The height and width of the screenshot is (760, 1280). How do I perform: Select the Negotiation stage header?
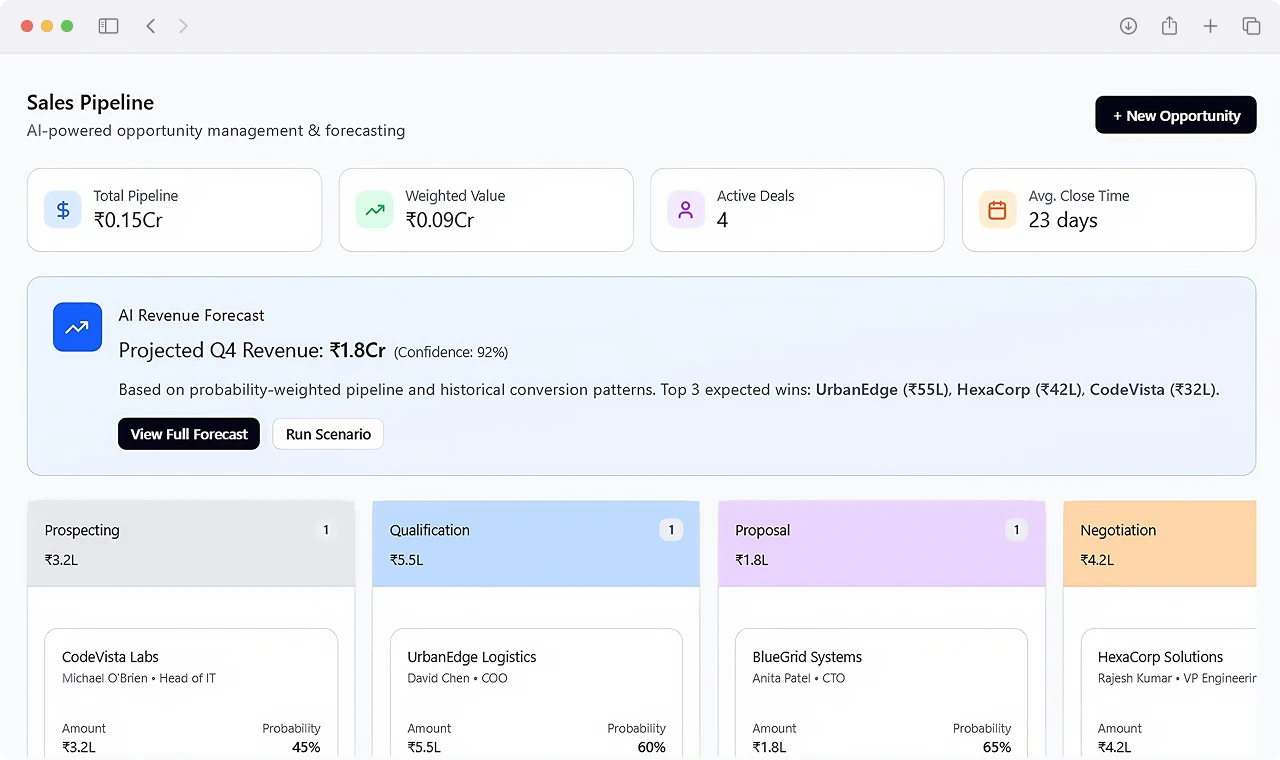[x=1160, y=544]
